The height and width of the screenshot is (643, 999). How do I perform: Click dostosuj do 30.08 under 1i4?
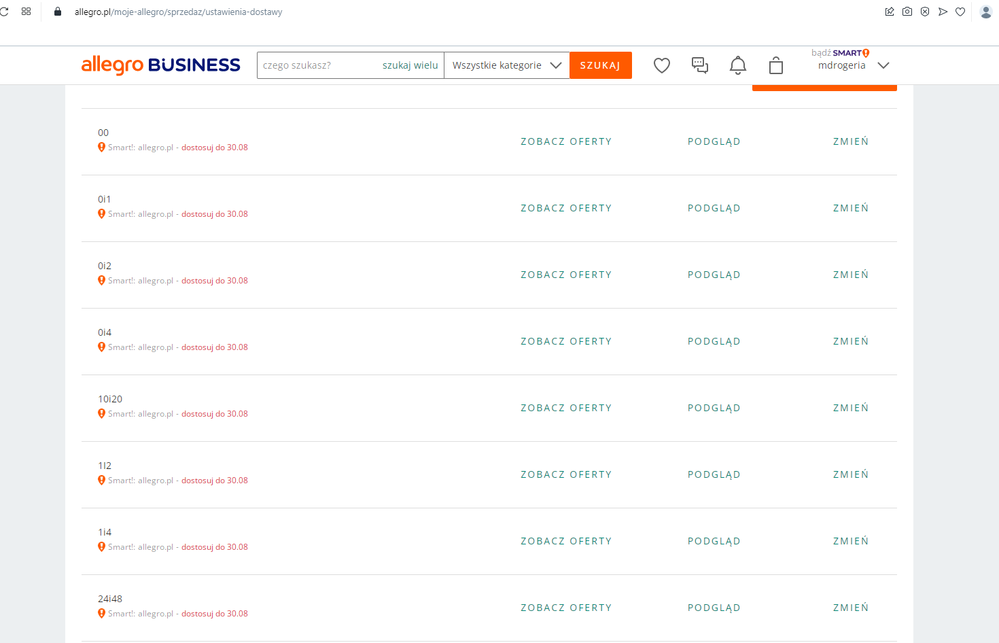215,547
